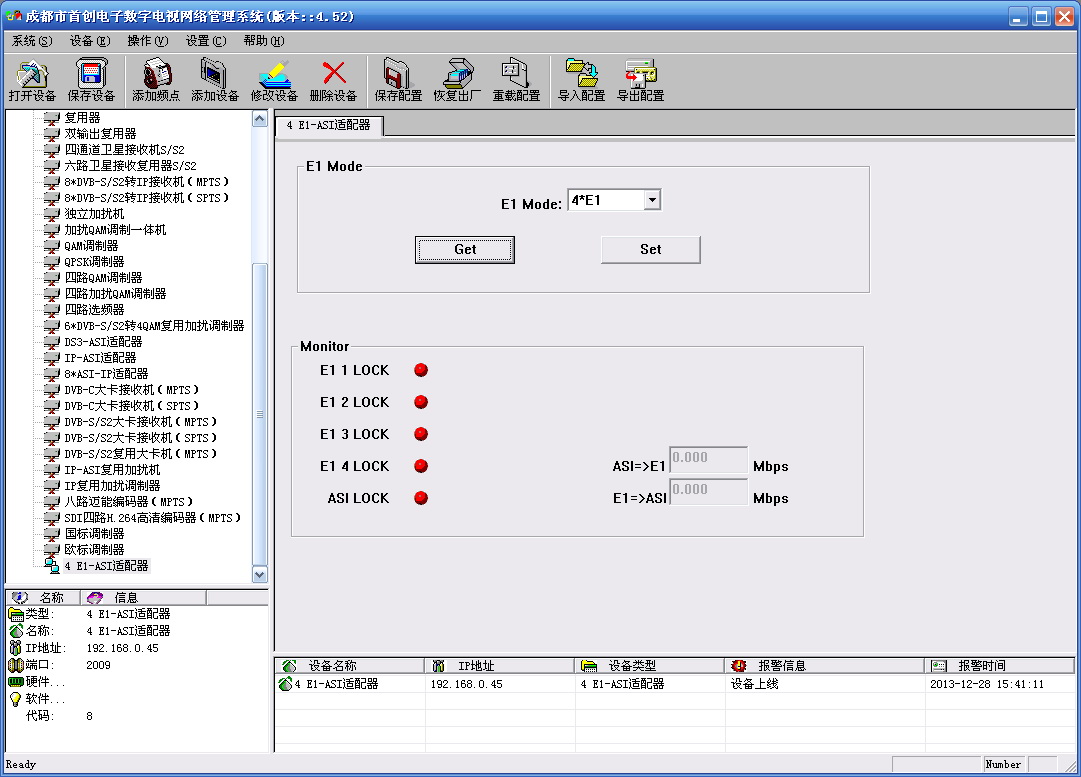Open the 系统(S) menu
Screen dimensions: 1081x777
pyautogui.click(x=32, y=41)
